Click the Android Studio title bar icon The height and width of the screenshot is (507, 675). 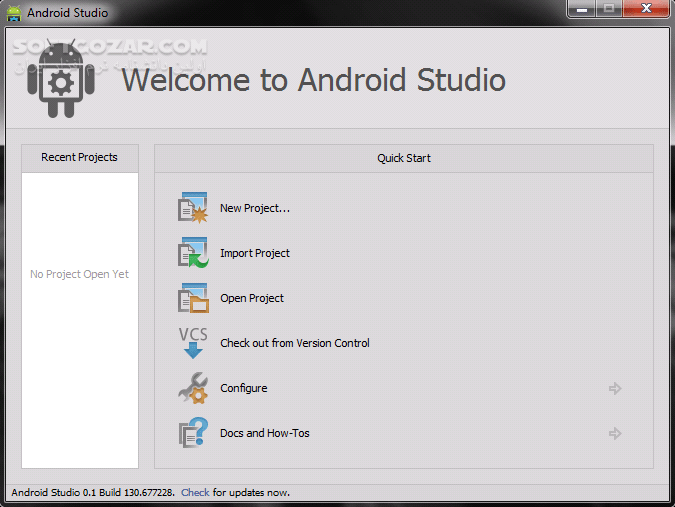pos(14,13)
